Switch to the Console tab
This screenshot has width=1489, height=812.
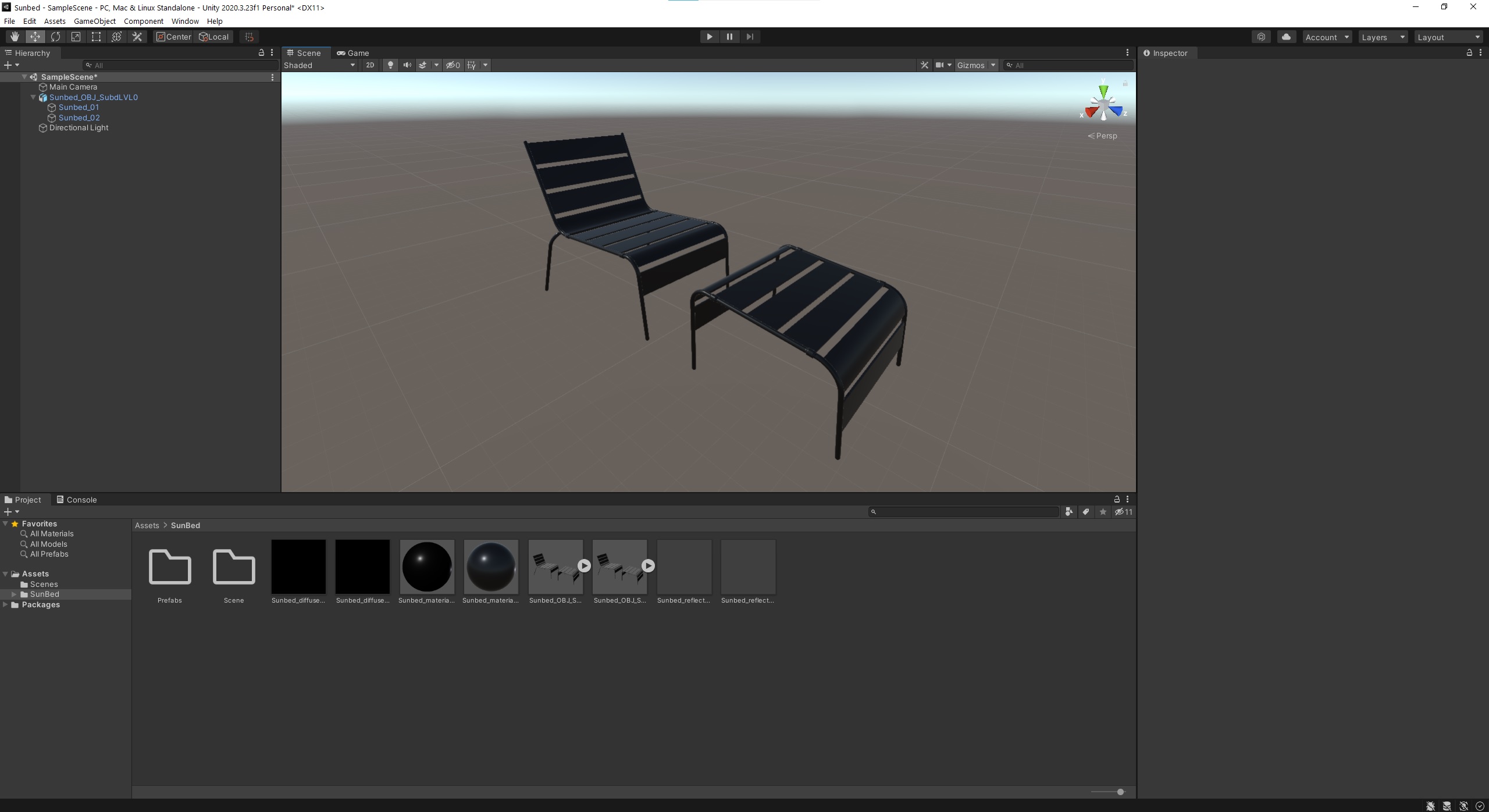(76, 500)
